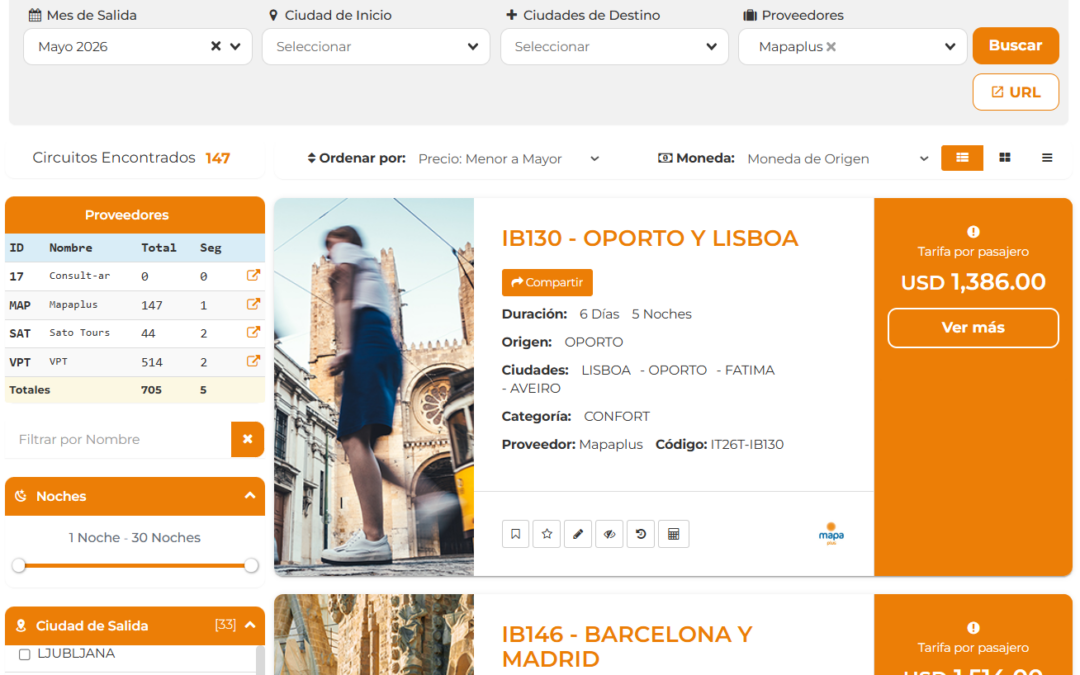Check the LJUBLJANA departure city checkbox
Screen dimensions: 1080x675
point(25,654)
